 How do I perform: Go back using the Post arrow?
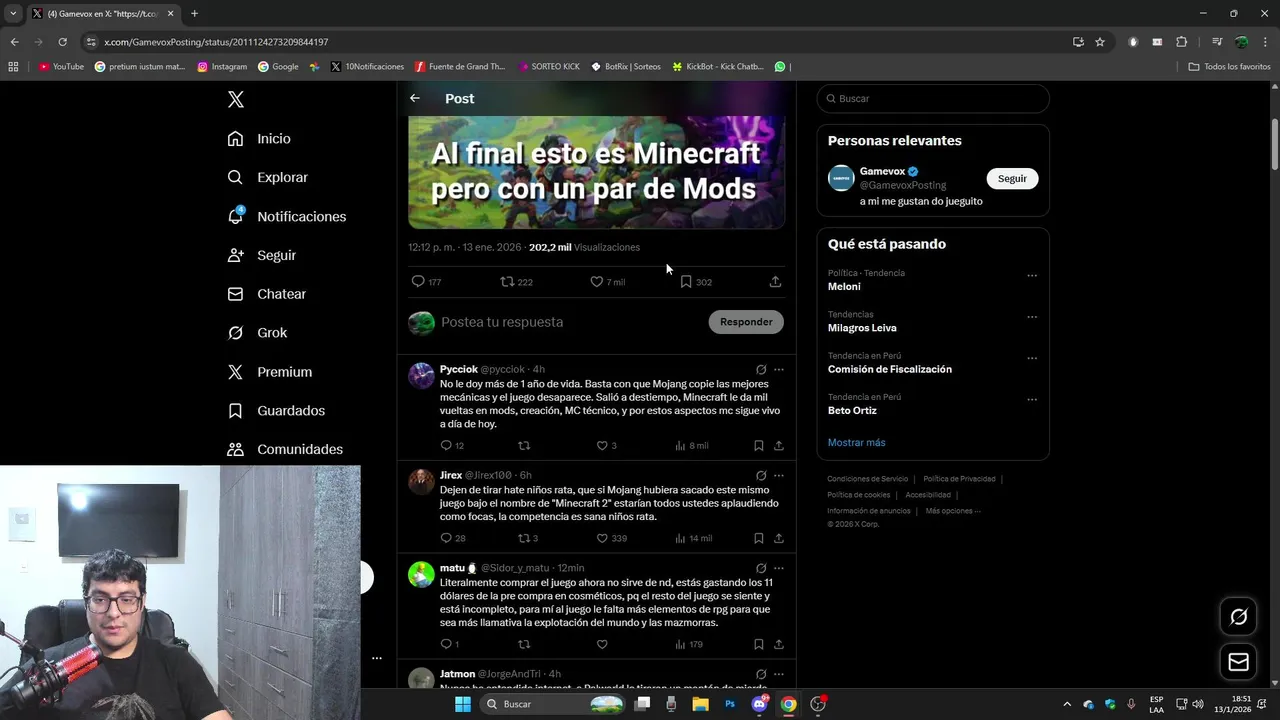[x=415, y=98]
